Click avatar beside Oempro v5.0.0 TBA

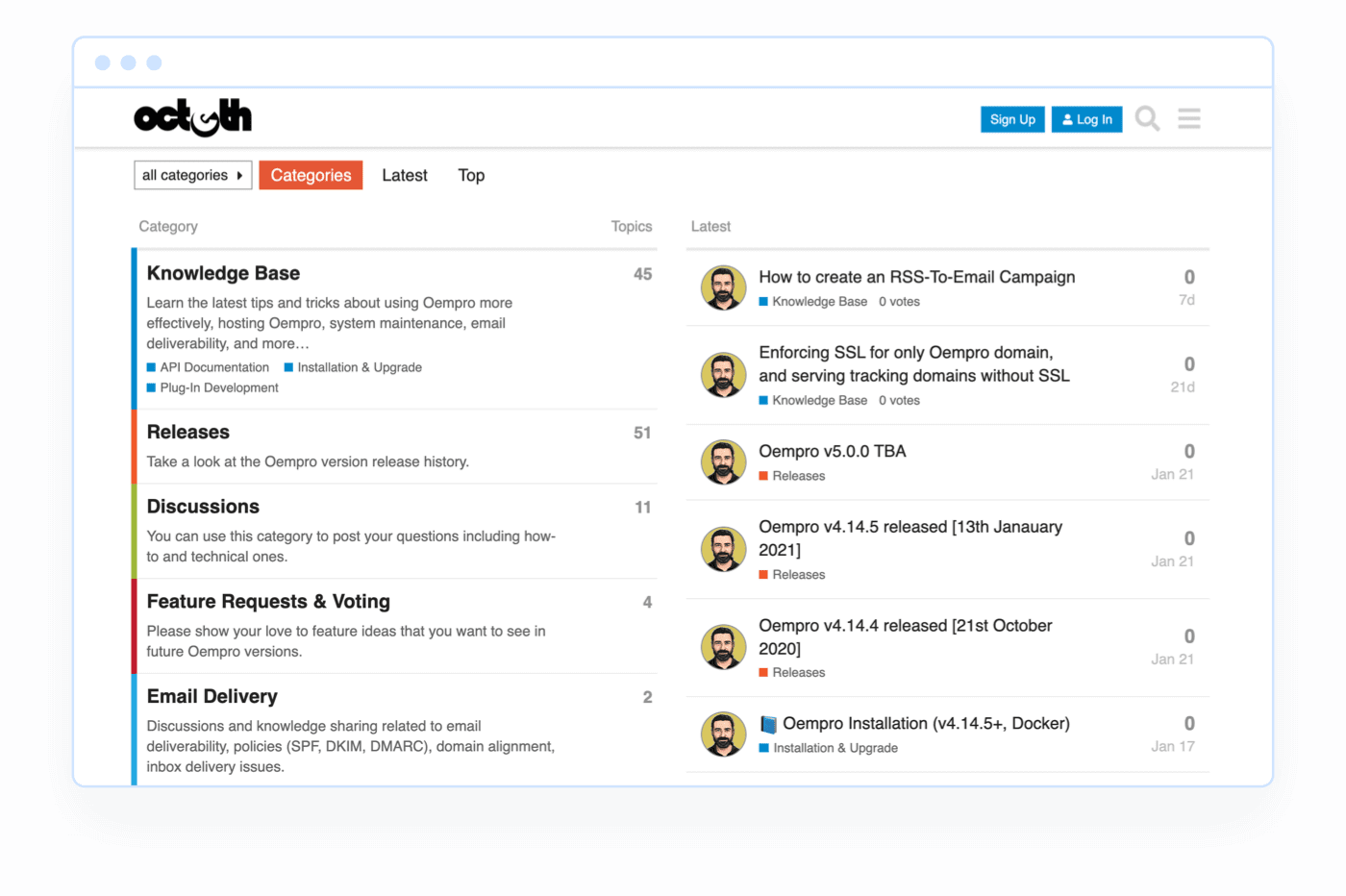[x=723, y=462]
